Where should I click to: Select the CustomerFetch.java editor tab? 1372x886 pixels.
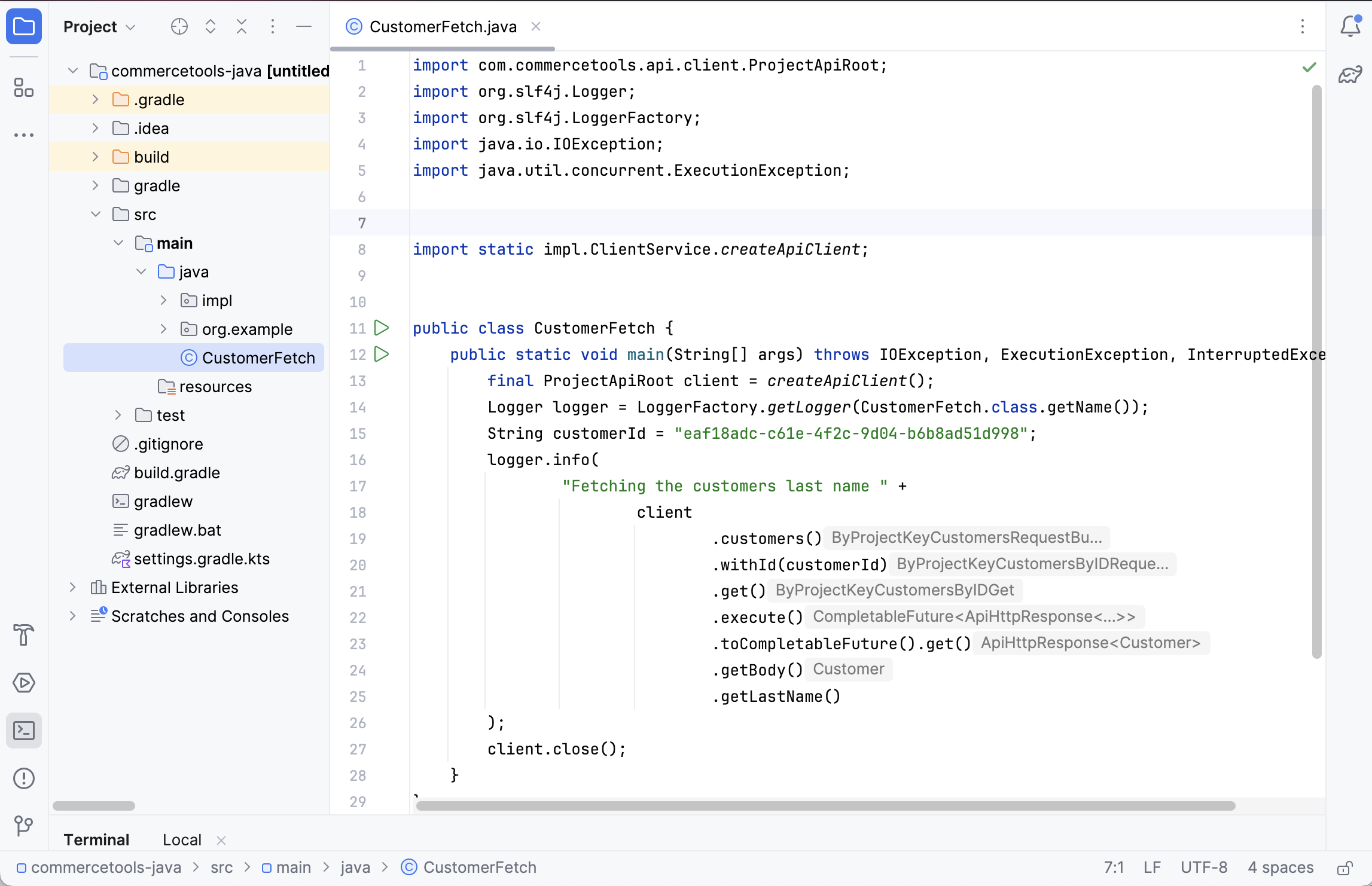pyautogui.click(x=442, y=27)
